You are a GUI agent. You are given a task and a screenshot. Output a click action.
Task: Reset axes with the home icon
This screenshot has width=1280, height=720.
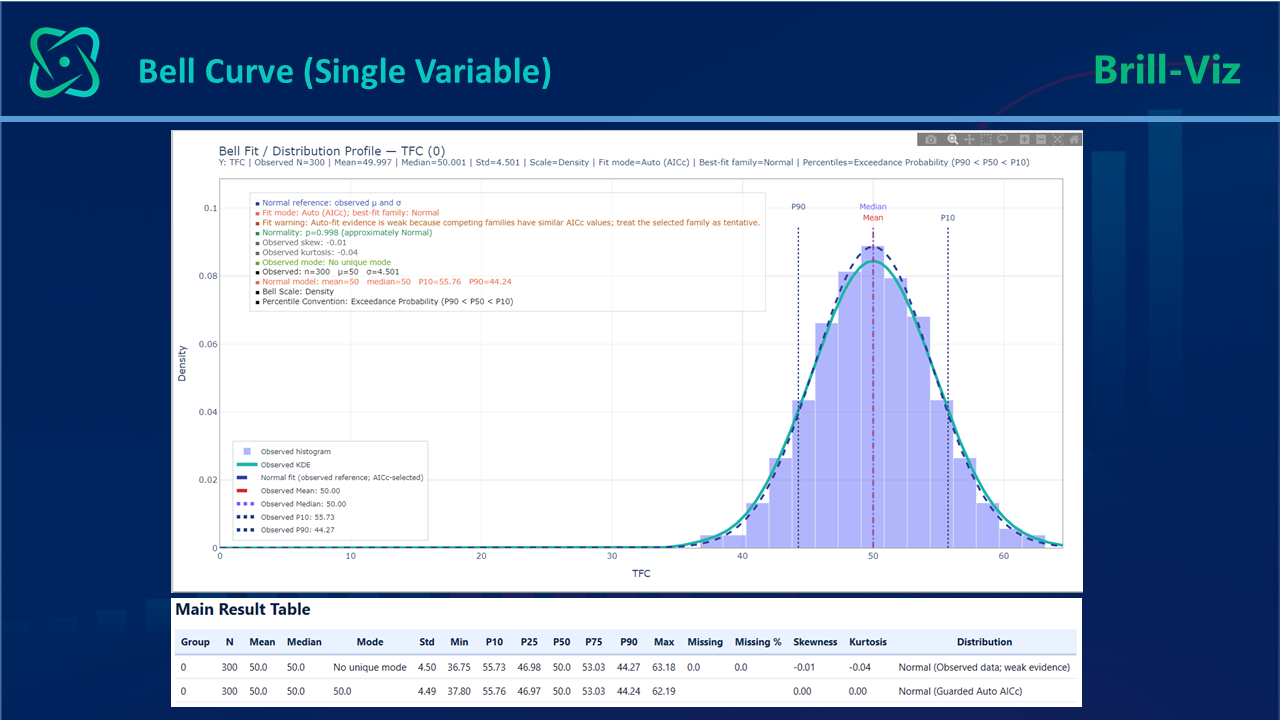(1074, 140)
